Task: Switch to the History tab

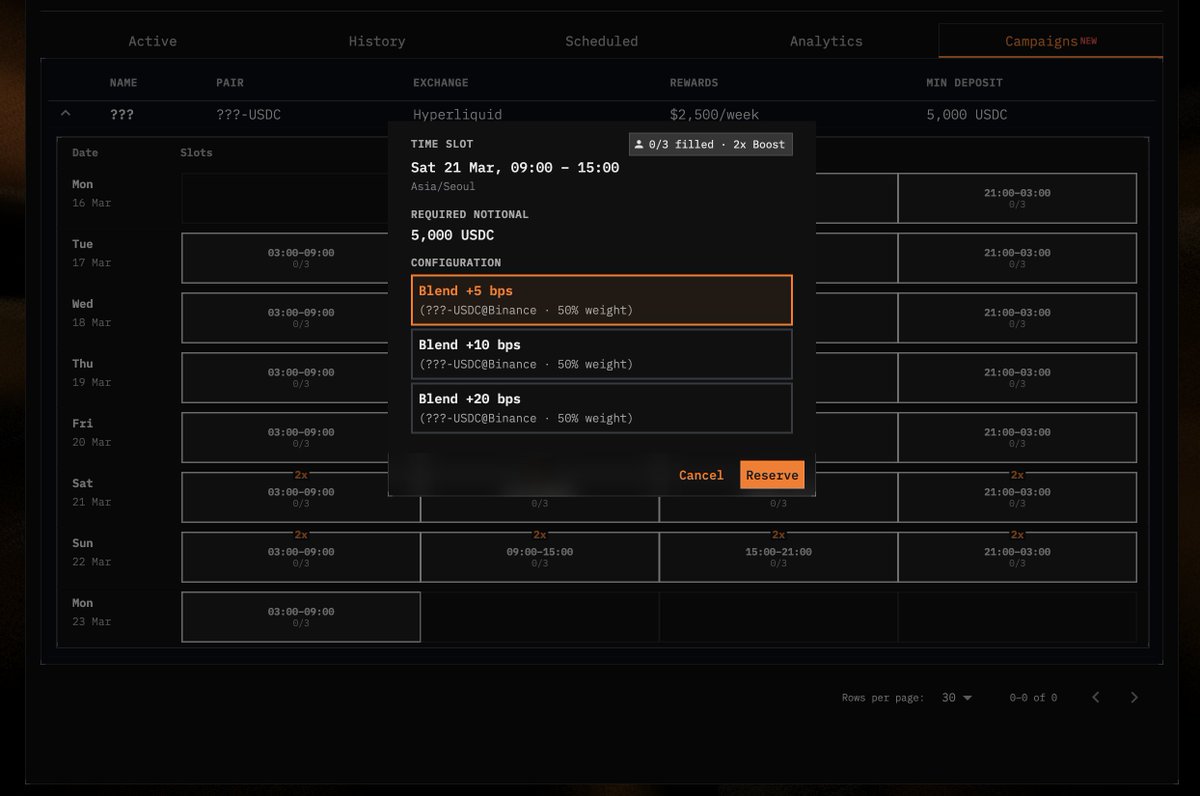Action: pos(377,41)
